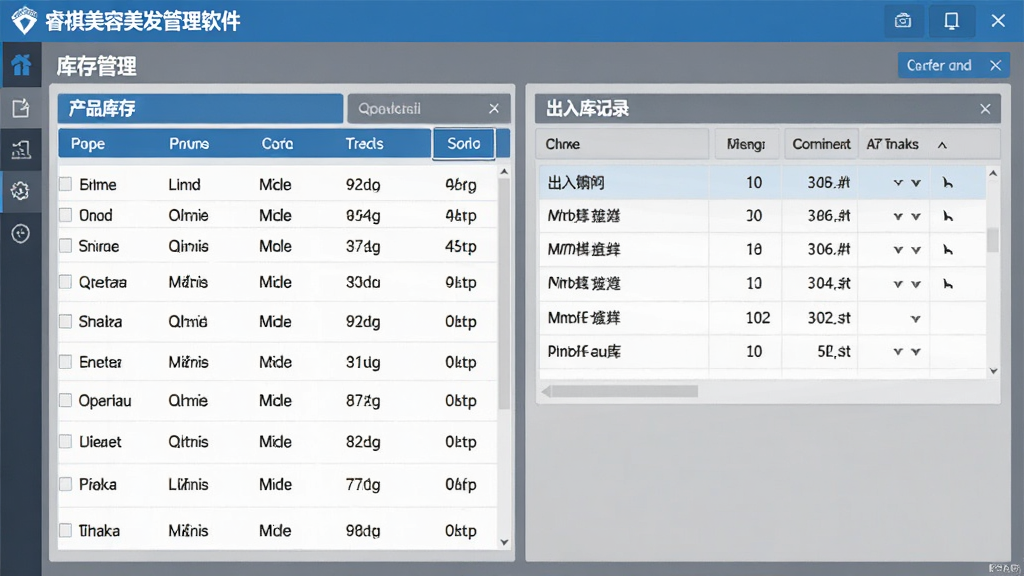Open the camera screenshot tool in title bar
This screenshot has width=1024, height=576.
[903, 21]
